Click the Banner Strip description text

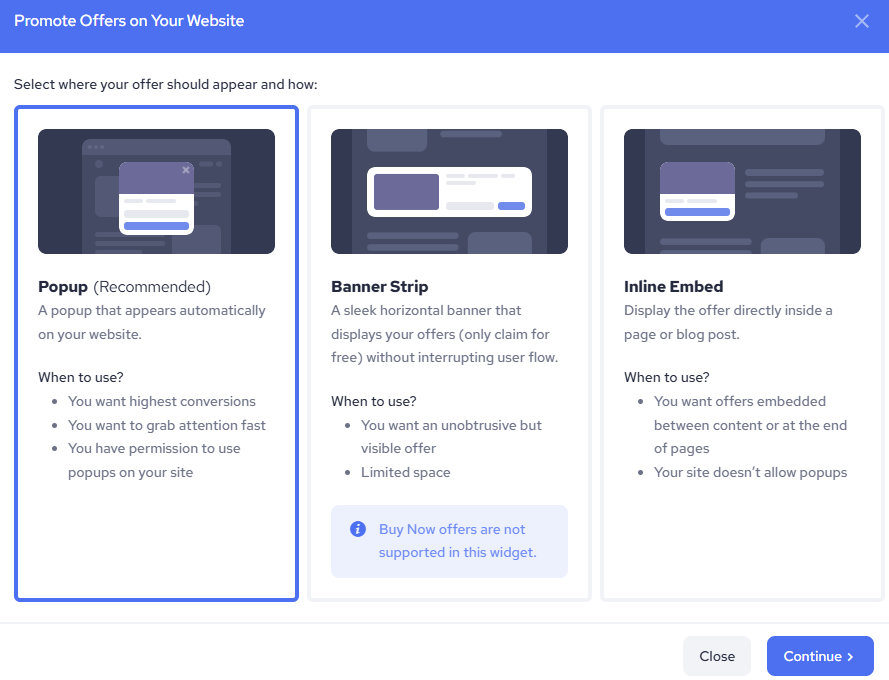[x=445, y=334]
